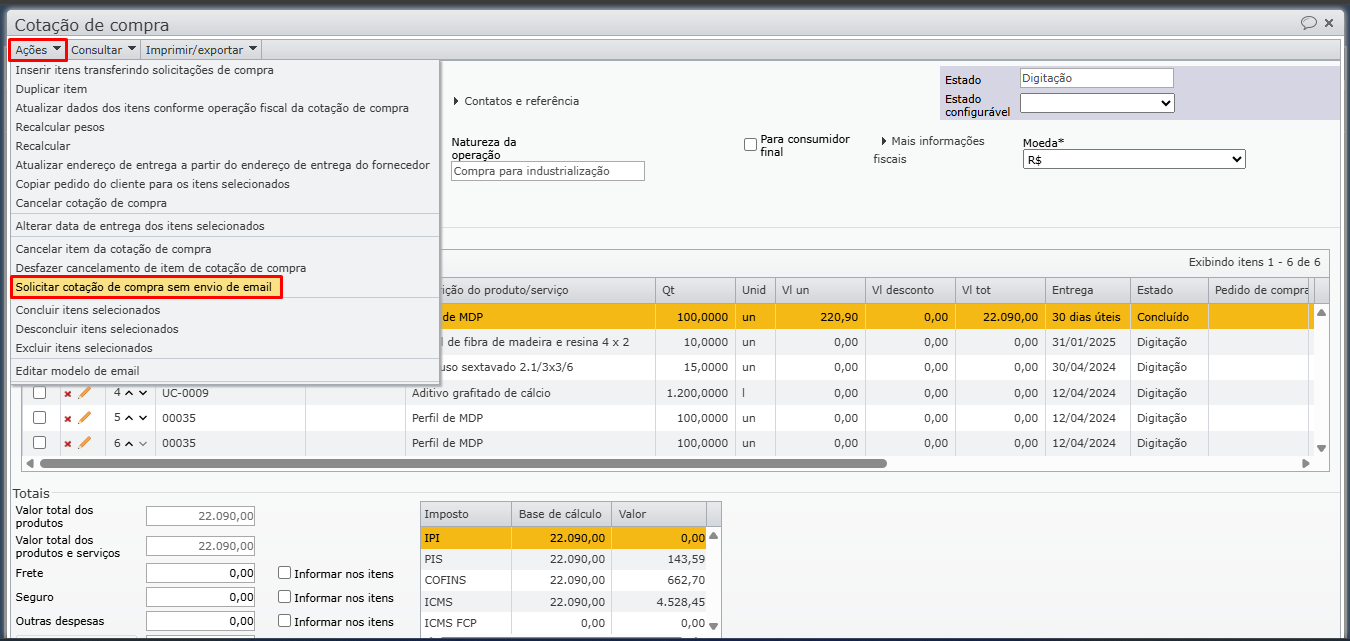This screenshot has width=1350, height=641.
Task: Open the 'Estado configurável' dropdown
Action: 1096,103
